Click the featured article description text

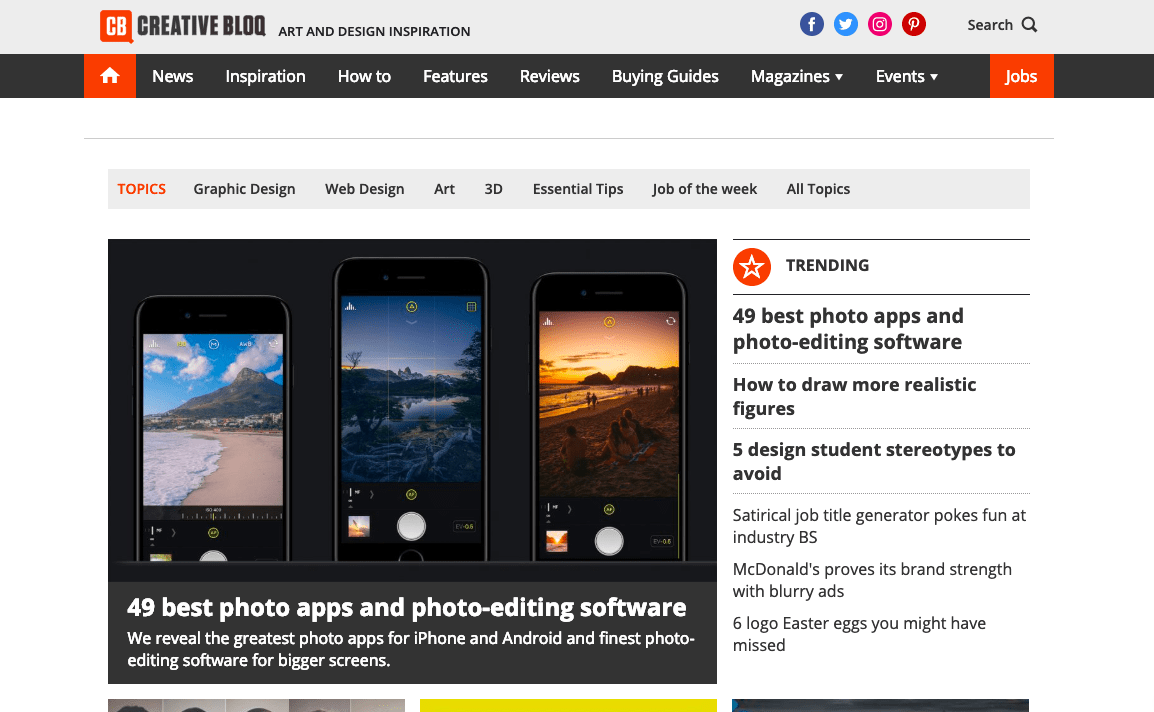point(411,649)
